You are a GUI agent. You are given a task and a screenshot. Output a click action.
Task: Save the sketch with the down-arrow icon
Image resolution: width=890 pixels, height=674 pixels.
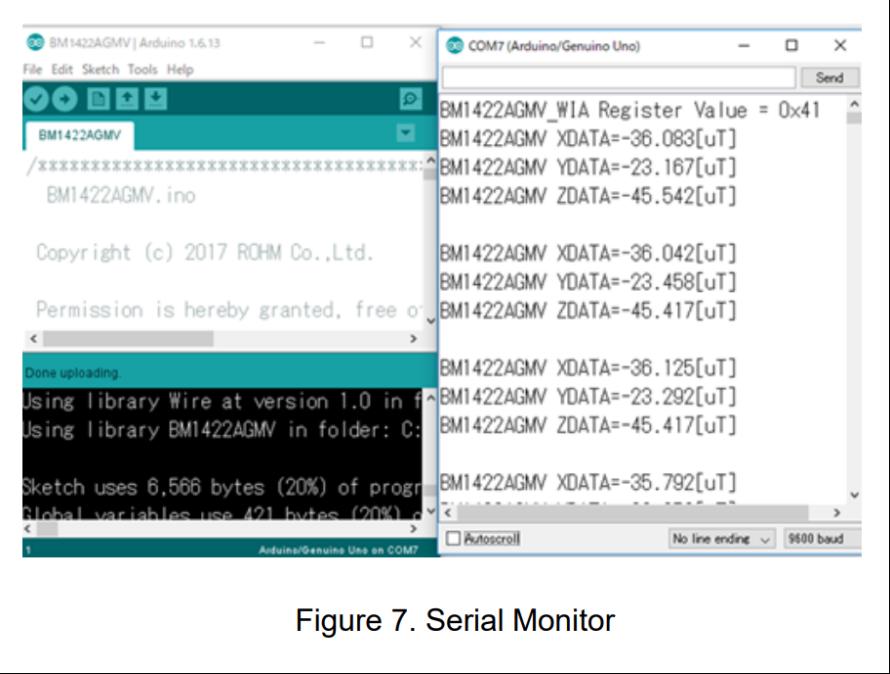156,99
